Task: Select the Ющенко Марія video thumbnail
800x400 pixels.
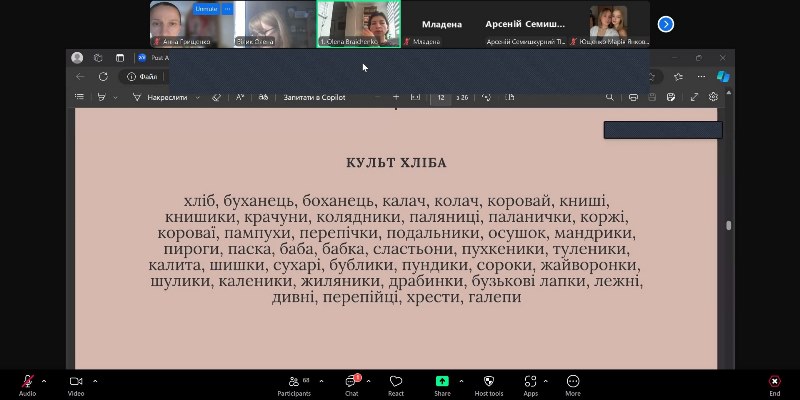Action: tap(609, 24)
